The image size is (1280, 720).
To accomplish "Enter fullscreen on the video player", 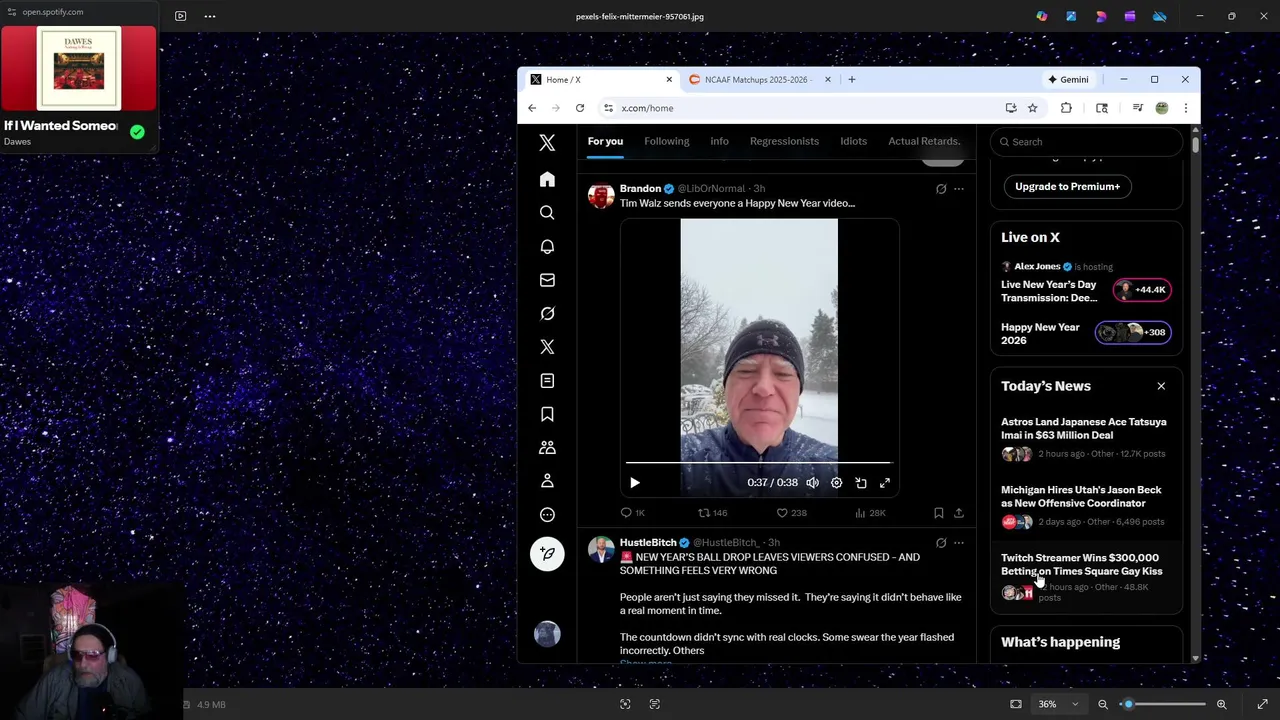I will pyautogui.click(x=885, y=483).
